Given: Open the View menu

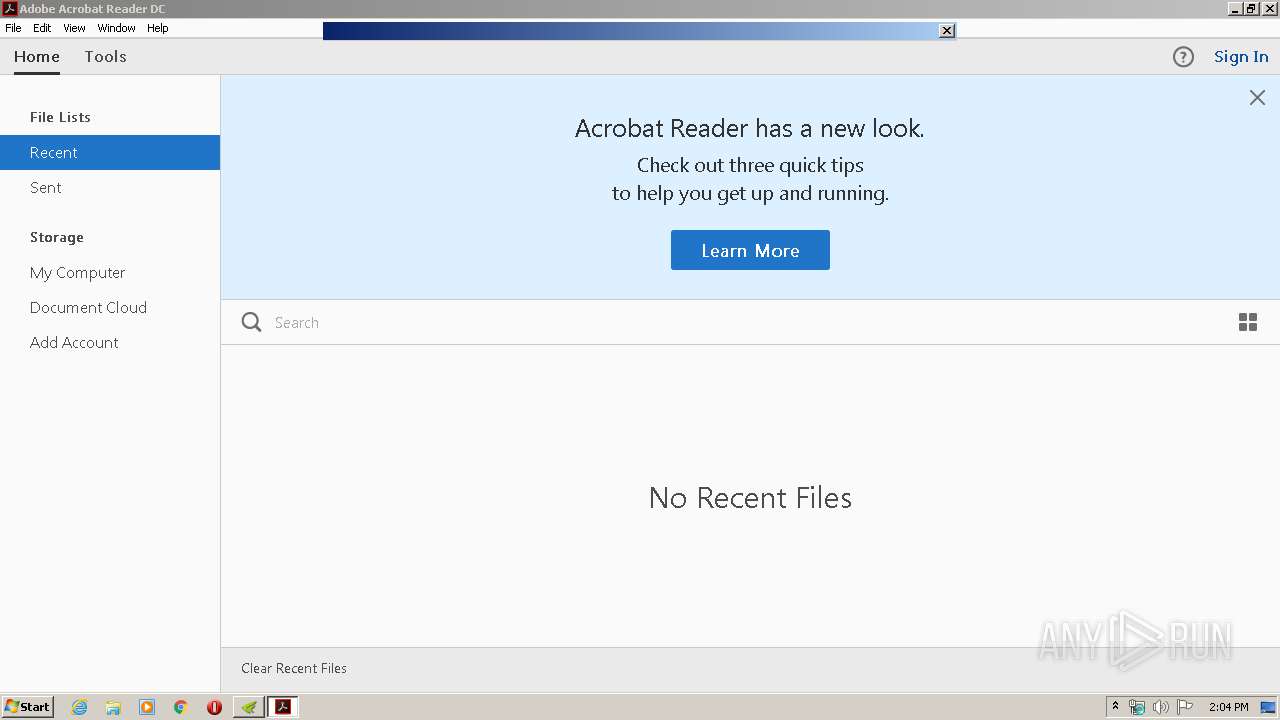Looking at the screenshot, I should [x=74, y=28].
